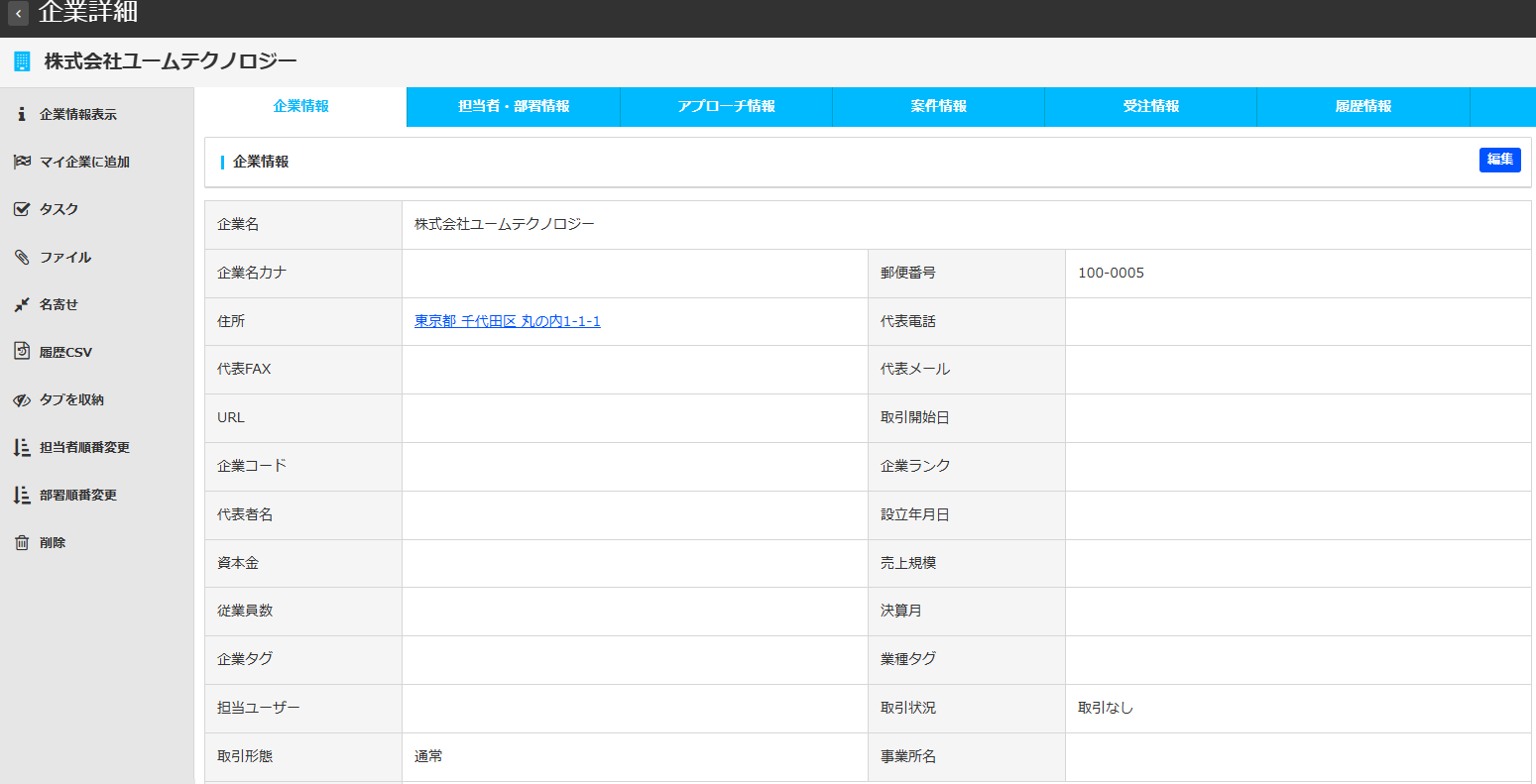Open the 受注情報 tab
1536x784 pixels.
(1150, 106)
